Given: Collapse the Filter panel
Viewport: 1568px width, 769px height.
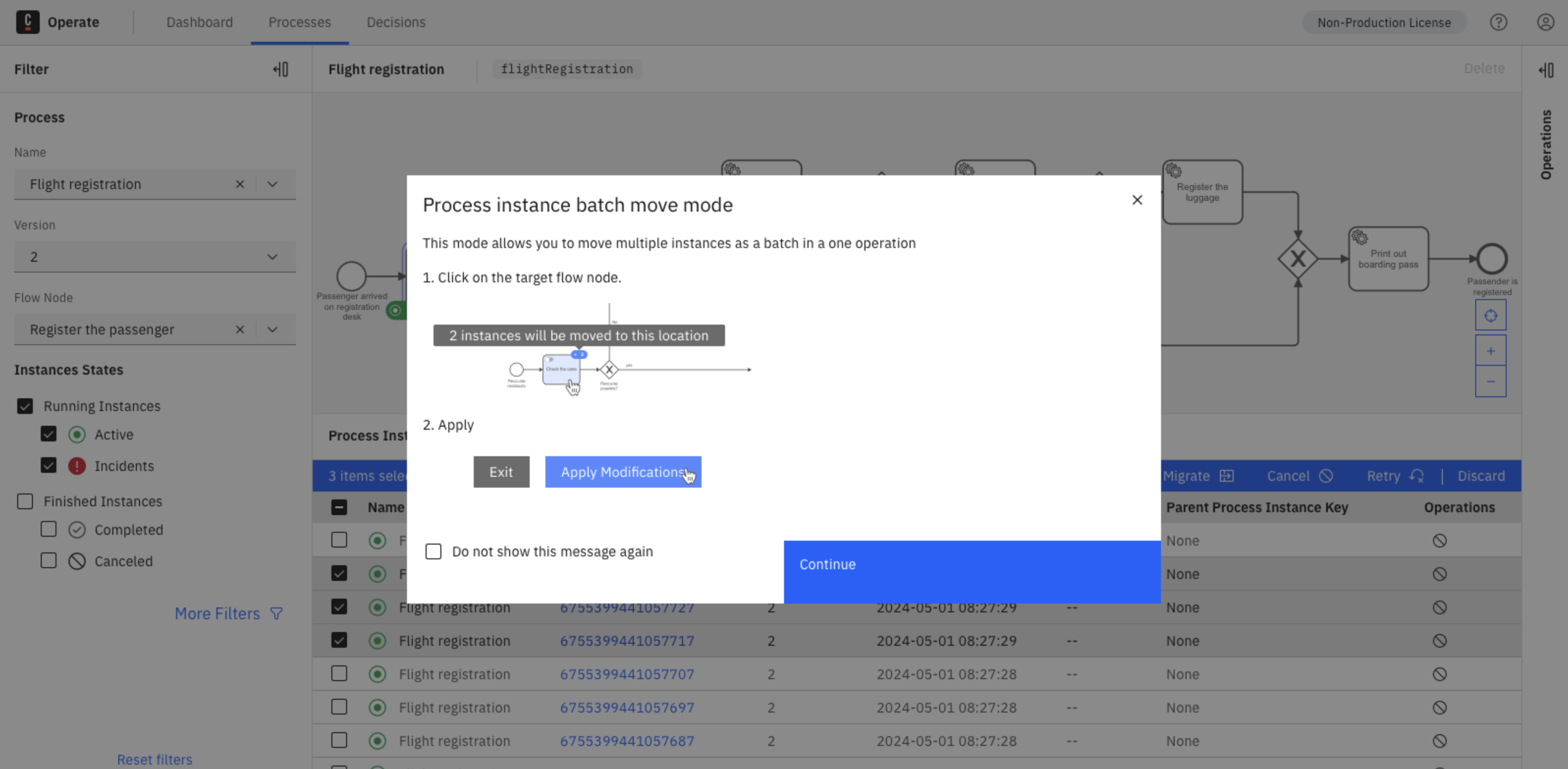Looking at the screenshot, I should pyautogui.click(x=281, y=69).
